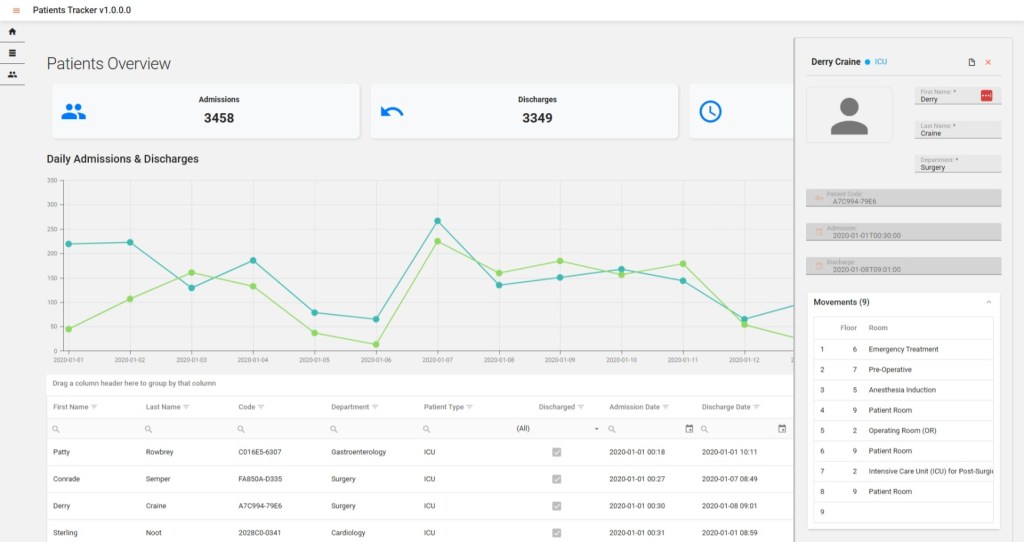Open the Admission Date filter calendar
1024x542 pixels.
pyautogui.click(x=688, y=428)
